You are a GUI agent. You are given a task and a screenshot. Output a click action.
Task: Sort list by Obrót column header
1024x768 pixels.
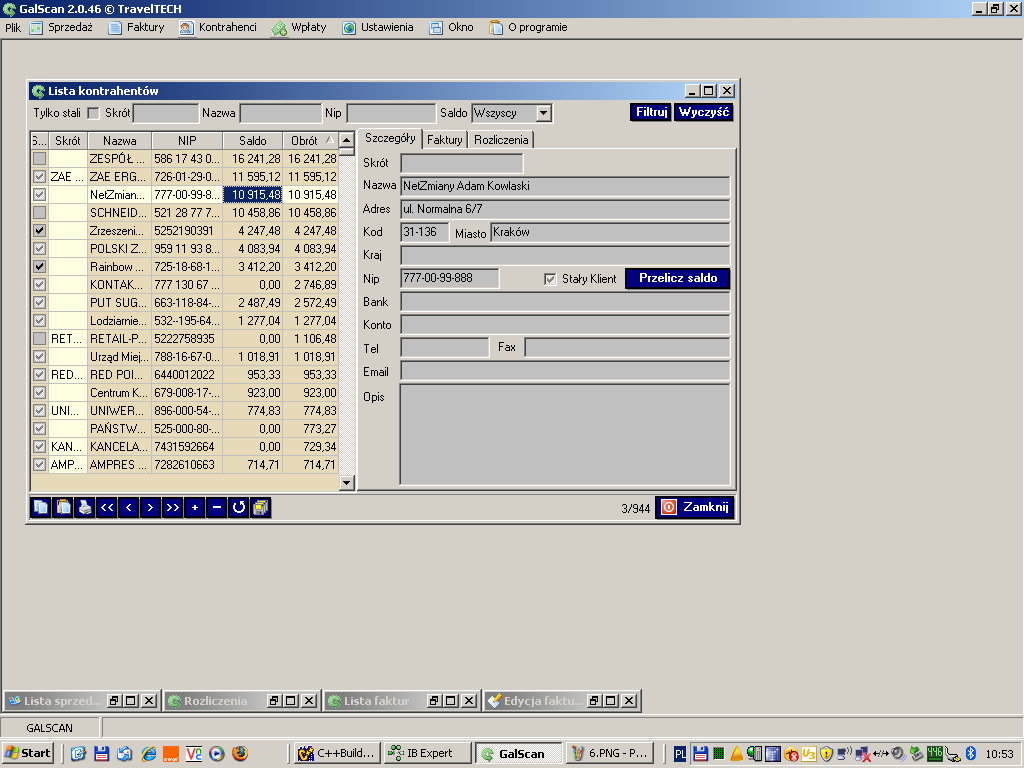pyautogui.click(x=310, y=140)
